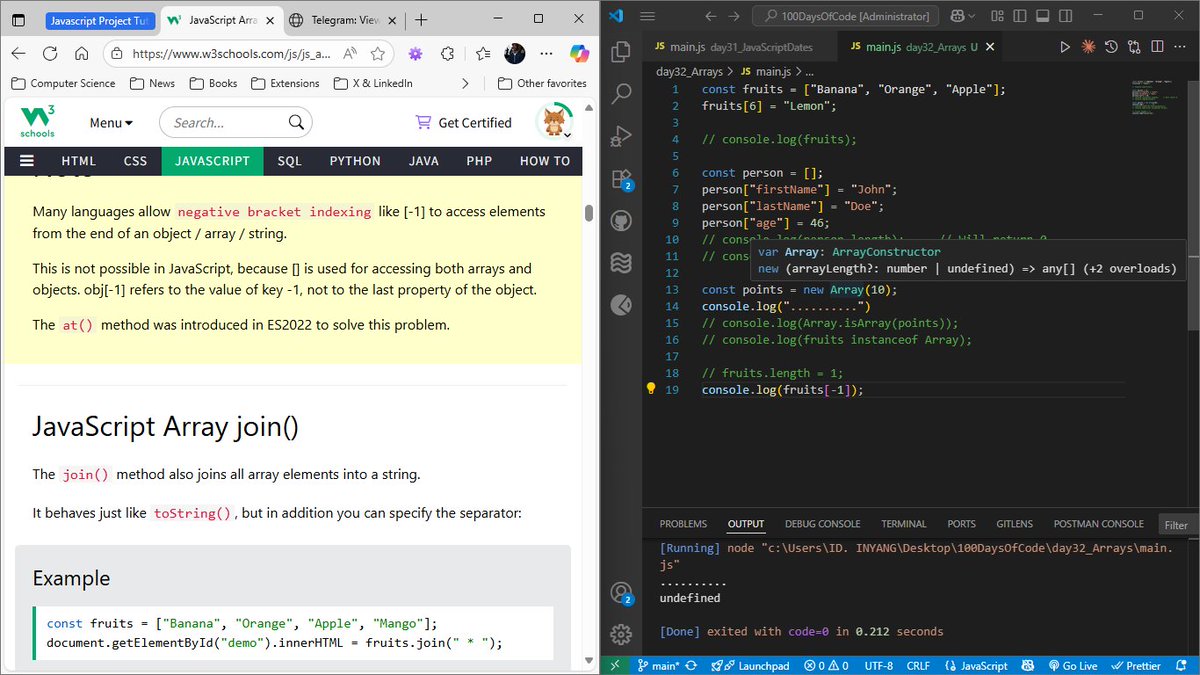
Task: Switch to TERMINAL panel tab
Action: tap(903, 524)
